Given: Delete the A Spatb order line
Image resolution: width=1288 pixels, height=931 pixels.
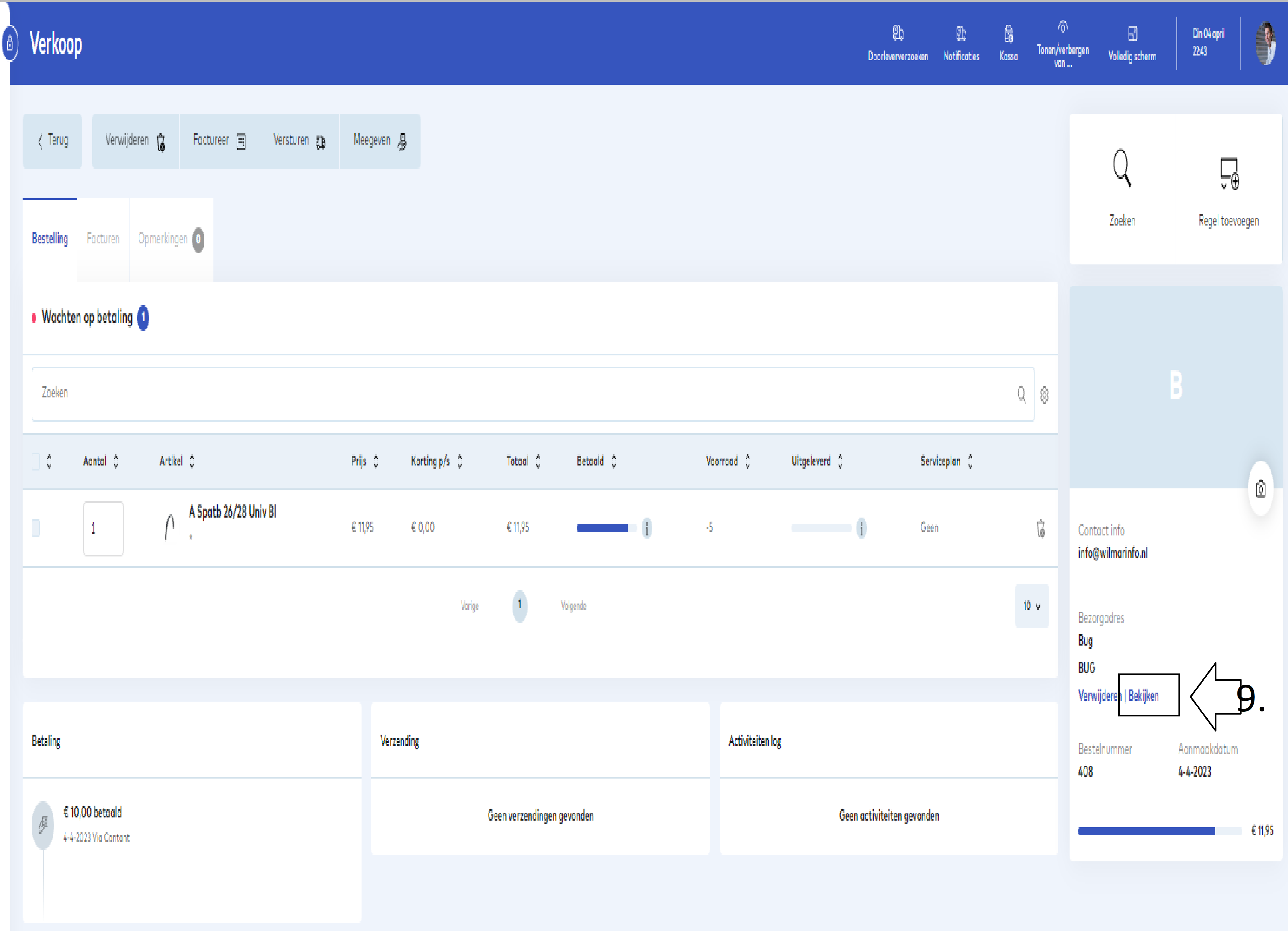Looking at the screenshot, I should point(1040,529).
